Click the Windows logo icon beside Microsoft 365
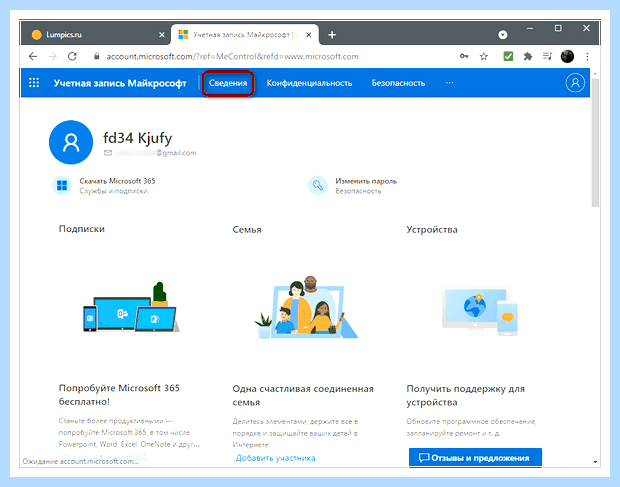The width and height of the screenshot is (620, 487). 62,185
